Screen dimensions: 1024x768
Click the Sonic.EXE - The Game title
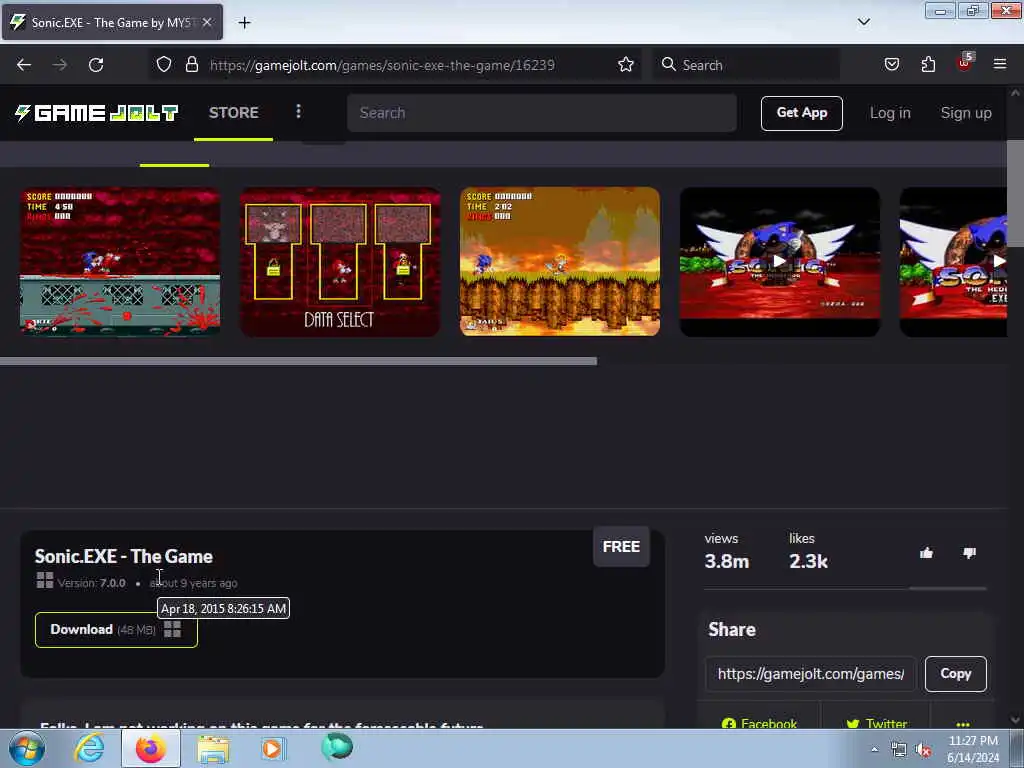coord(124,556)
